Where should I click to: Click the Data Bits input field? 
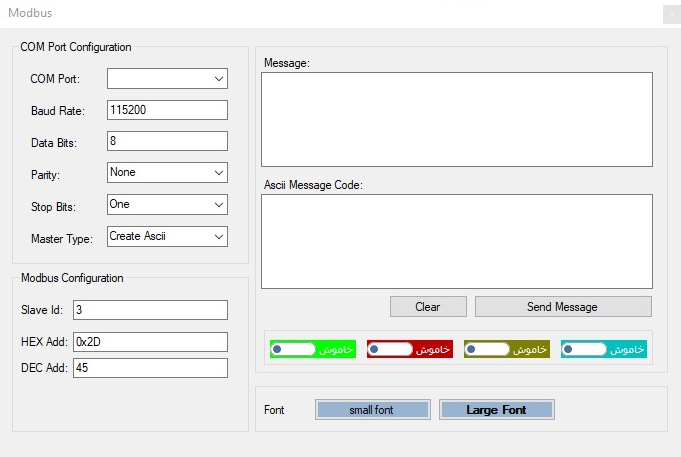pos(167,141)
